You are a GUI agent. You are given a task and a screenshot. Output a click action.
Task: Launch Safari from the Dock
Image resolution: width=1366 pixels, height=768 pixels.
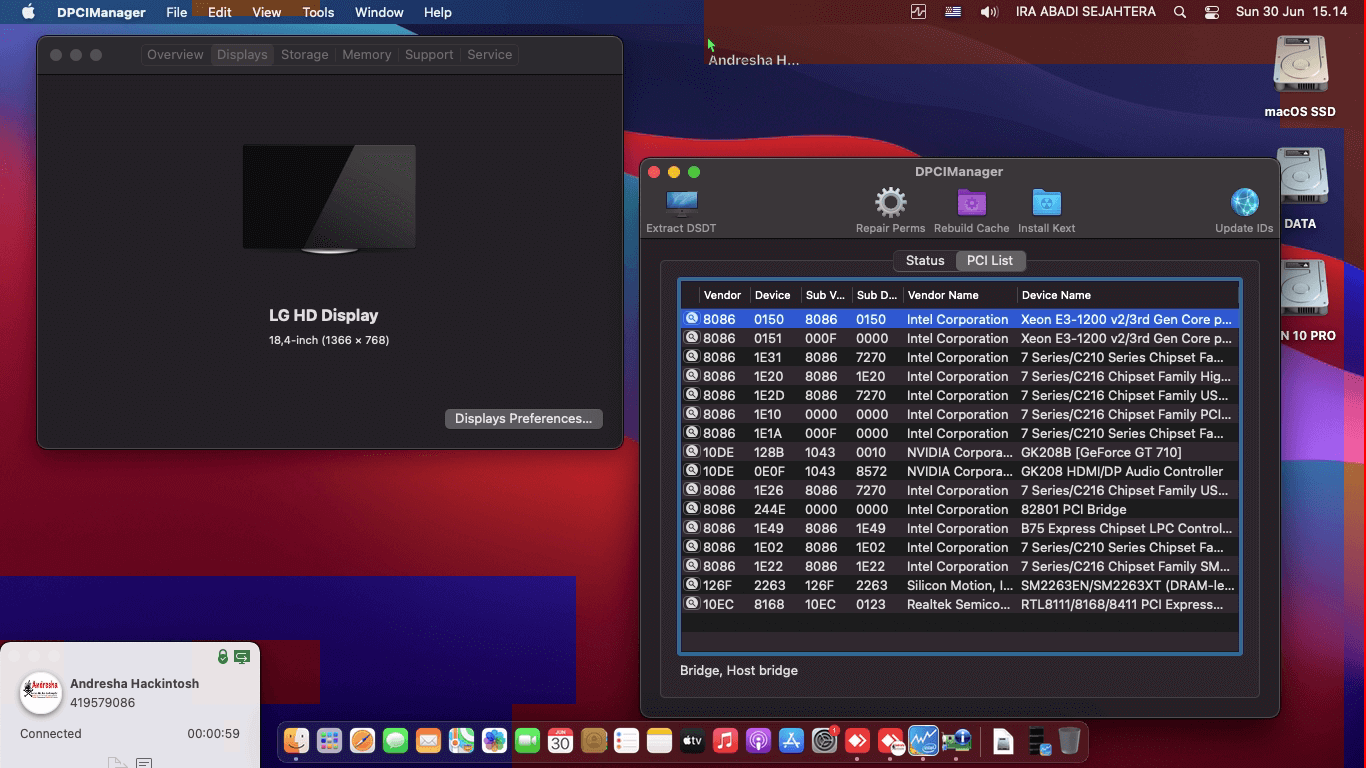click(362, 741)
